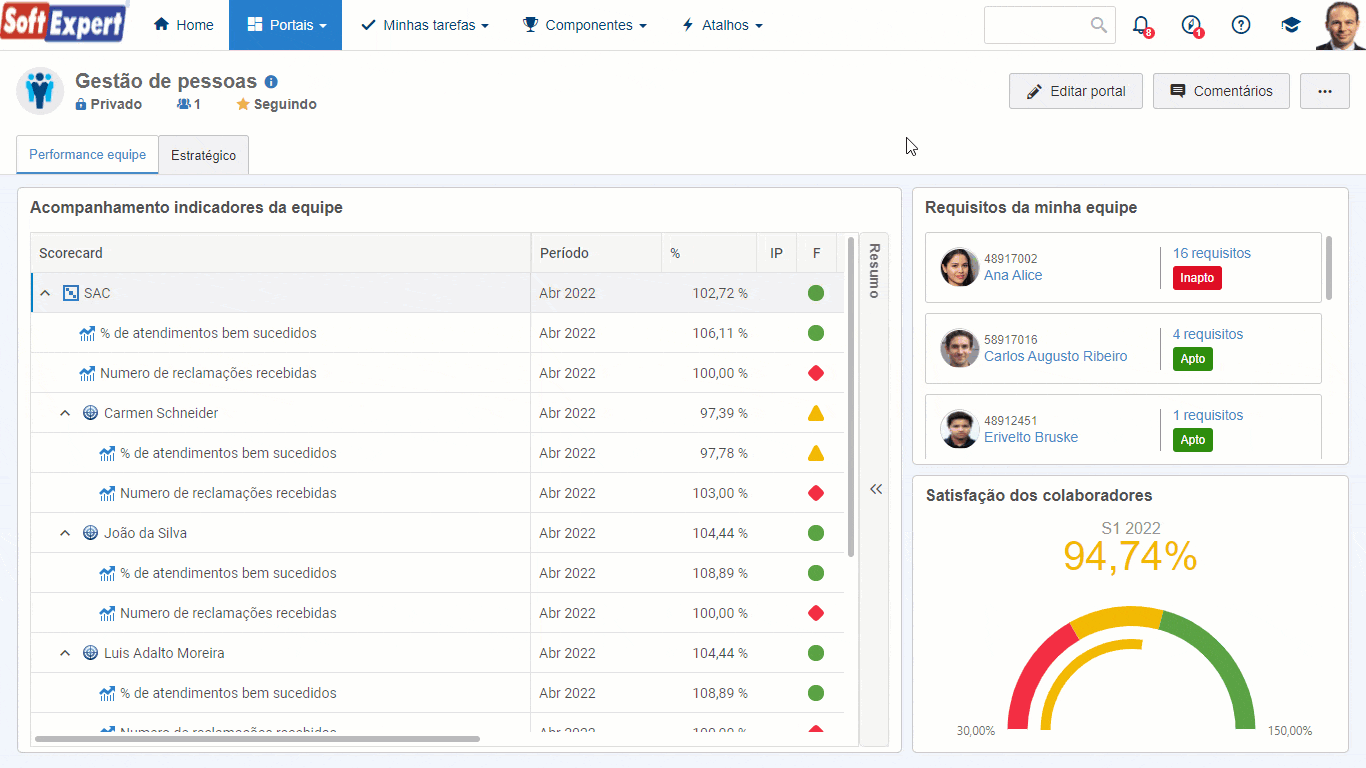
Task: Open the graduation cap training icon
Action: pyautogui.click(x=1291, y=25)
